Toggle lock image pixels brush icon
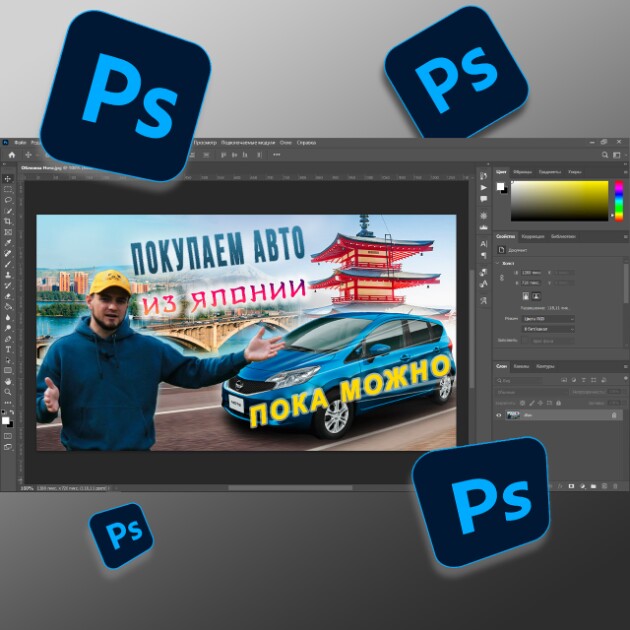Screen dimensions: 630x630 [532, 403]
